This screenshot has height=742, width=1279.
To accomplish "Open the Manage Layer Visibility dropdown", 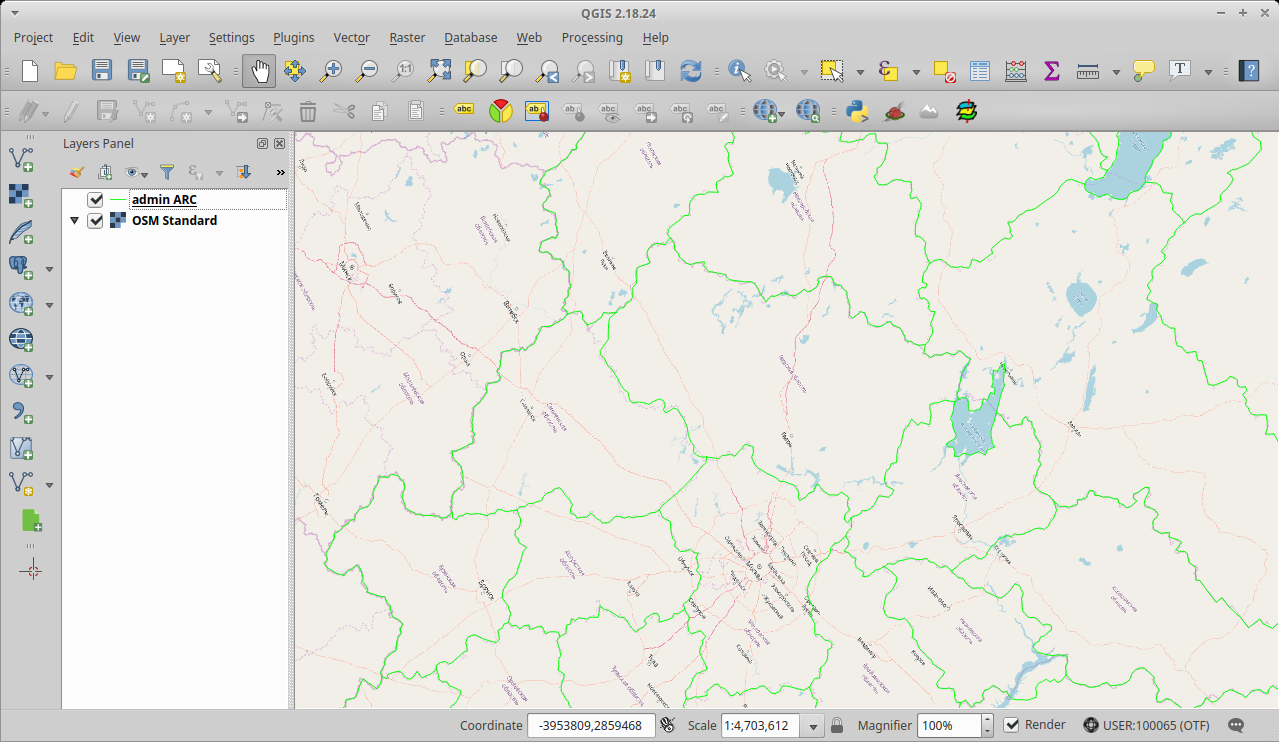I will [x=134, y=172].
